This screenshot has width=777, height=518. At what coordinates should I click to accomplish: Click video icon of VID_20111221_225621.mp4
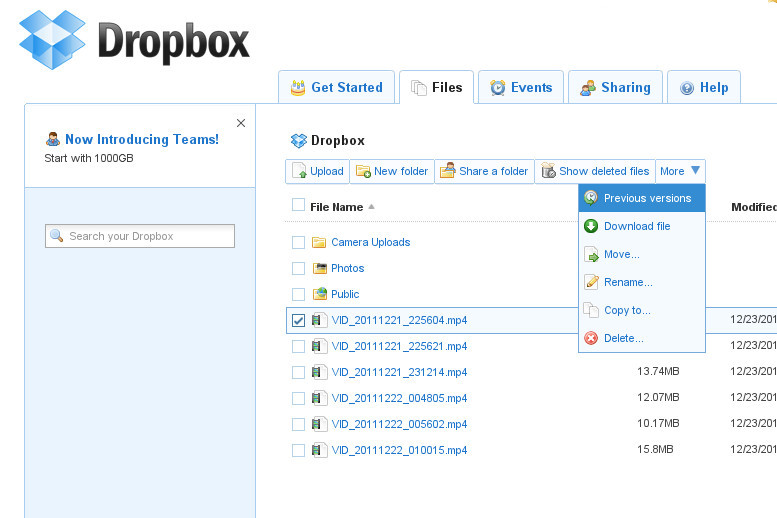[x=320, y=346]
